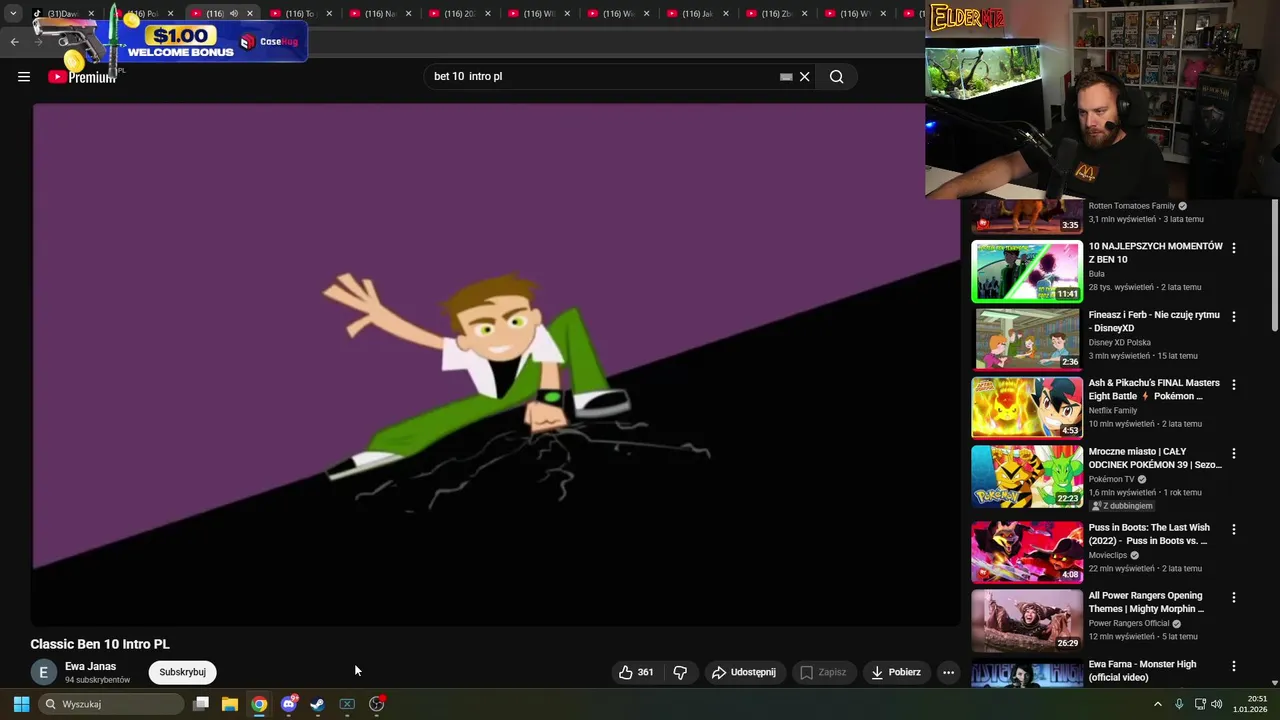Play Fineasz i Ferb thumbnail

pos(1027,339)
